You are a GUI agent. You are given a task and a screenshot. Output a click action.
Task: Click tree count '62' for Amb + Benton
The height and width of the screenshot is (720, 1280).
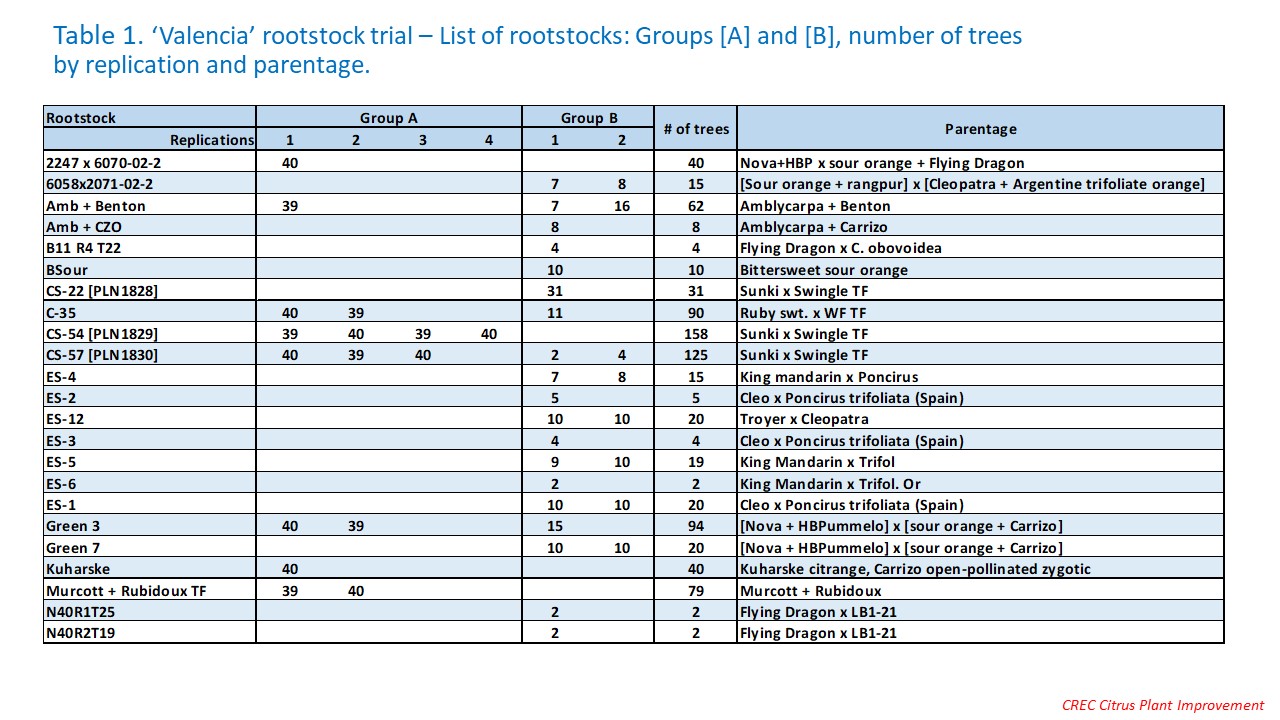(696, 205)
